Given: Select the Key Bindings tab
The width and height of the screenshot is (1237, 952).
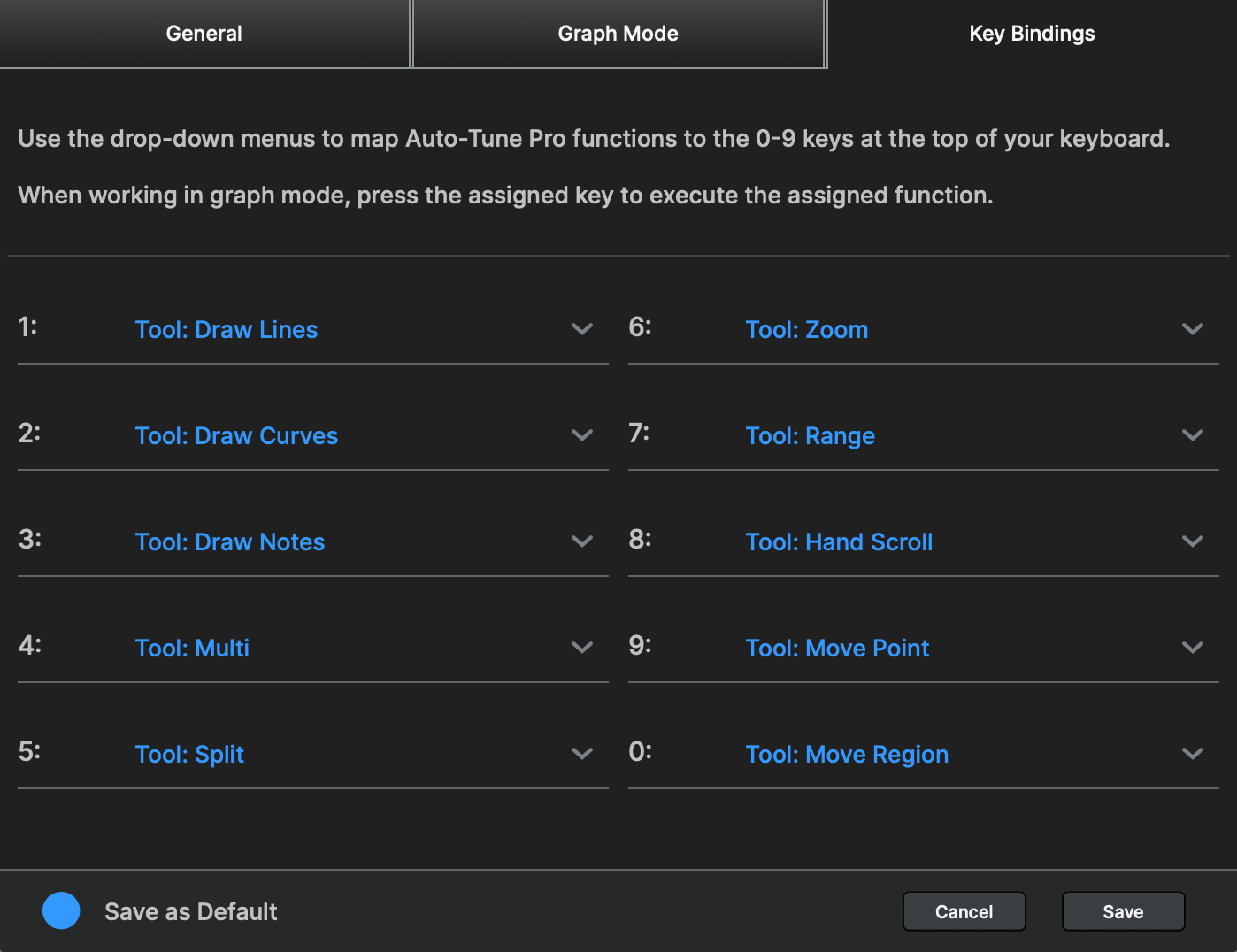Looking at the screenshot, I should click(x=1032, y=34).
